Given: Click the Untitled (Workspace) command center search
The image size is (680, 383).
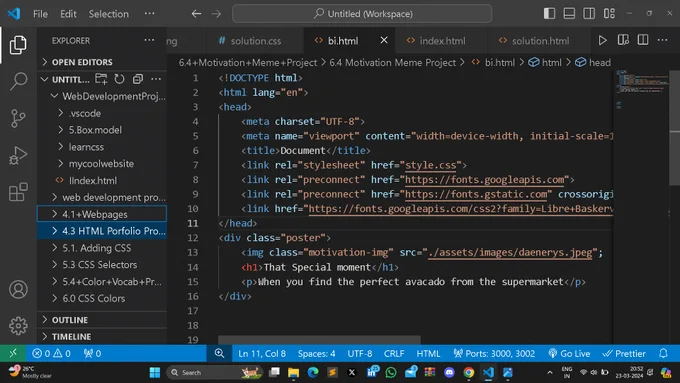Looking at the screenshot, I should (x=362, y=14).
